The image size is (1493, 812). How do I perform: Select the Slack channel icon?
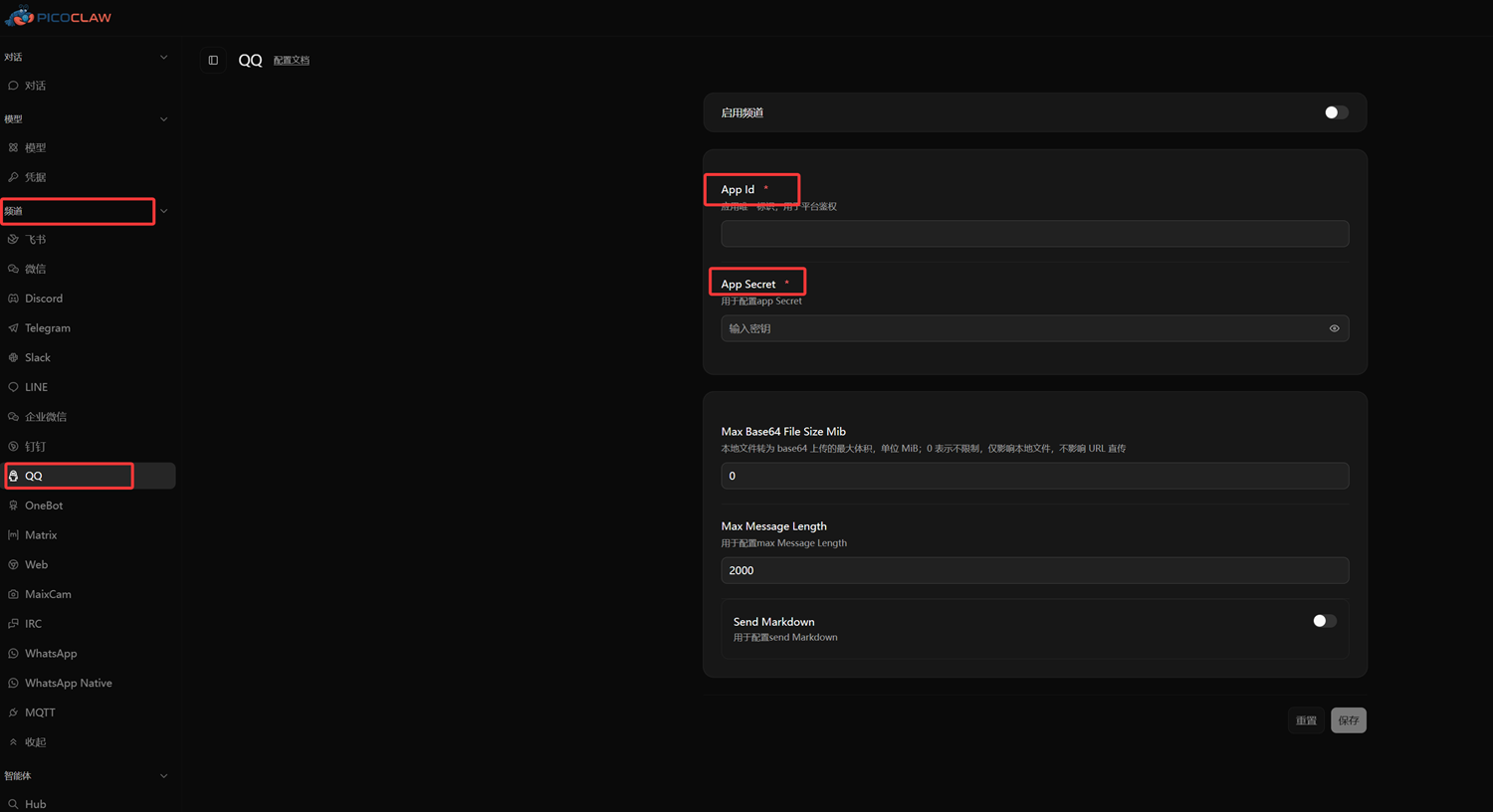(x=13, y=357)
